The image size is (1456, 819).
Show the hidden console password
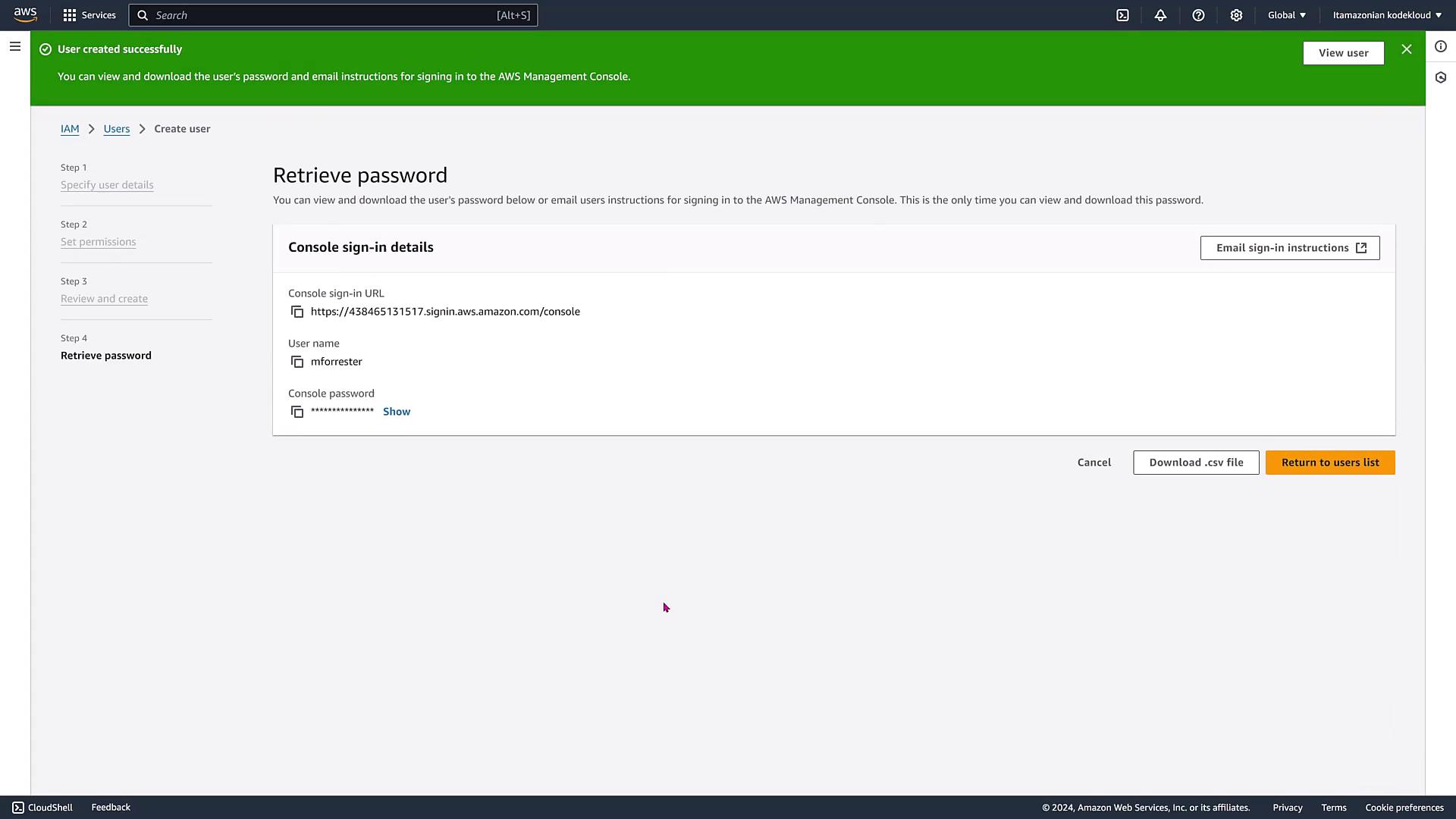coord(397,412)
